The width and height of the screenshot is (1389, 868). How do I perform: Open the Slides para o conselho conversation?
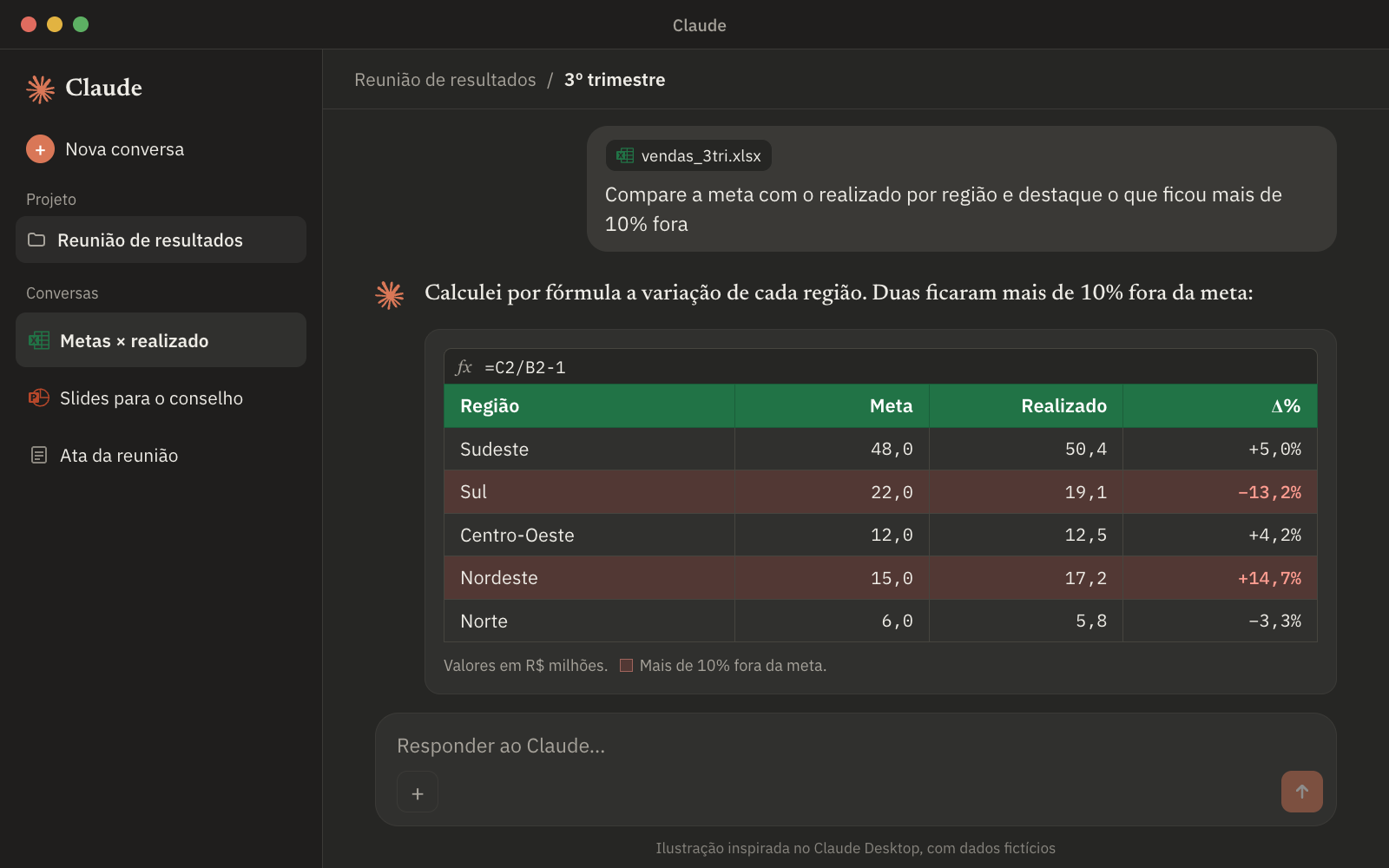(161, 398)
